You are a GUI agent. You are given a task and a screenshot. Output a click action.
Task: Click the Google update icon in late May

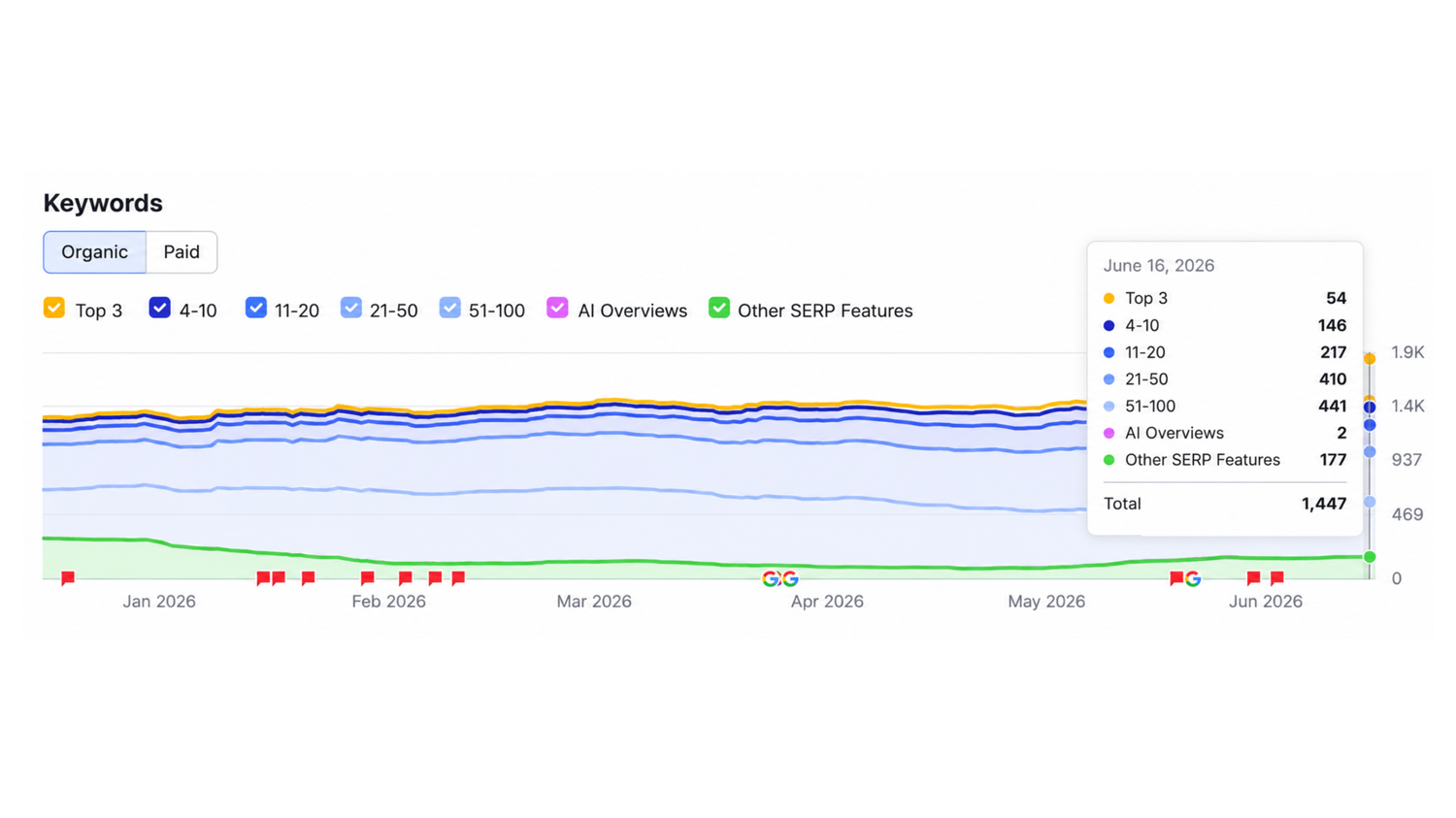[x=1193, y=578]
